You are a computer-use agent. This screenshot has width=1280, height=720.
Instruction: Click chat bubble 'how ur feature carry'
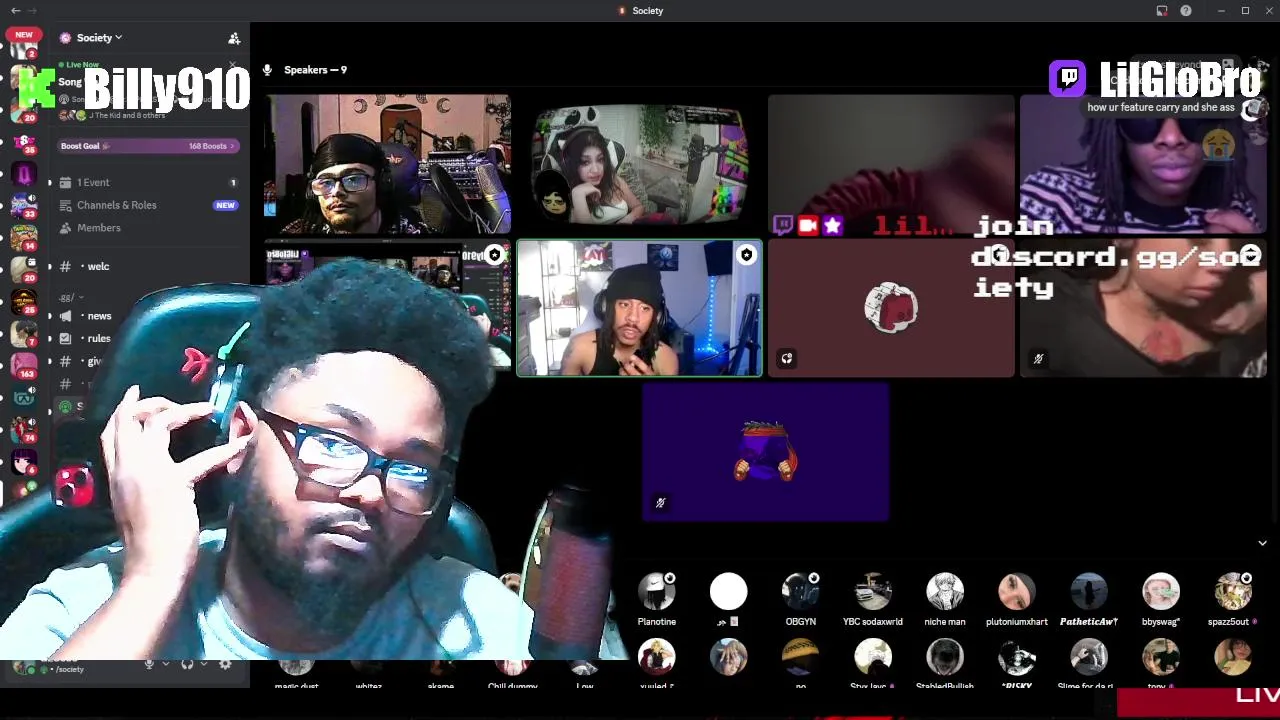click(x=1161, y=107)
